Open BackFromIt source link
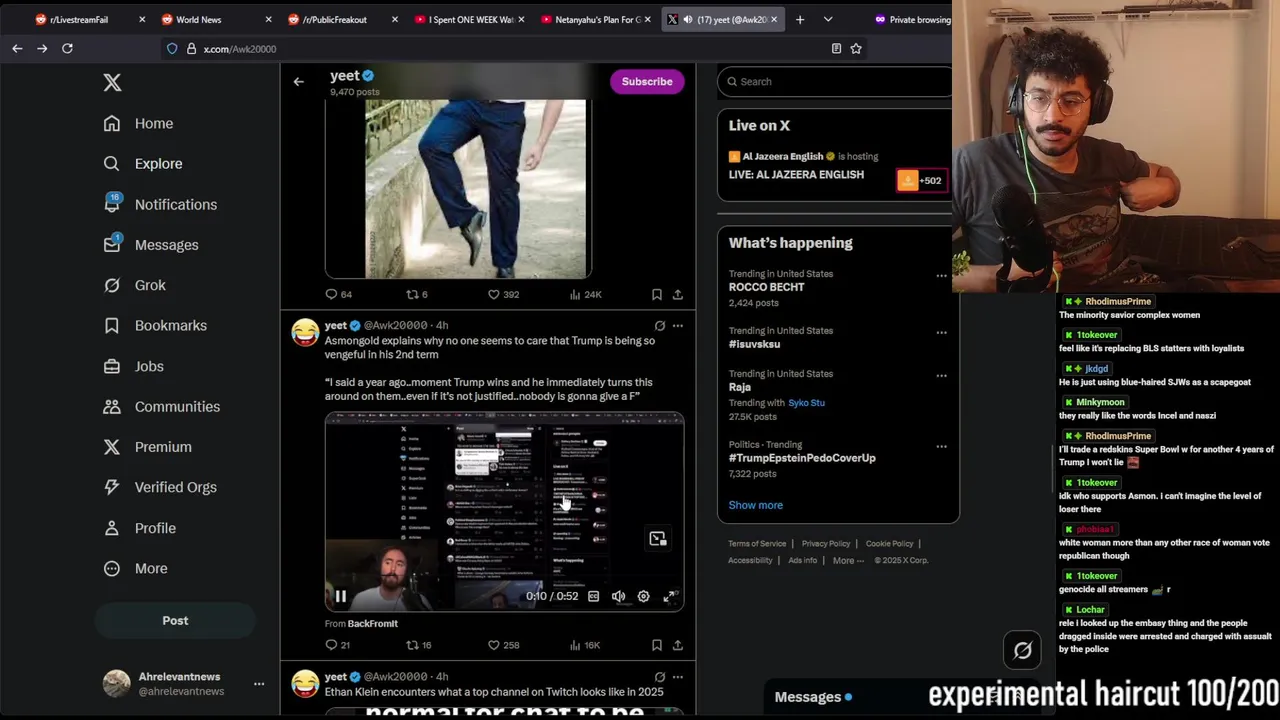 click(x=372, y=624)
